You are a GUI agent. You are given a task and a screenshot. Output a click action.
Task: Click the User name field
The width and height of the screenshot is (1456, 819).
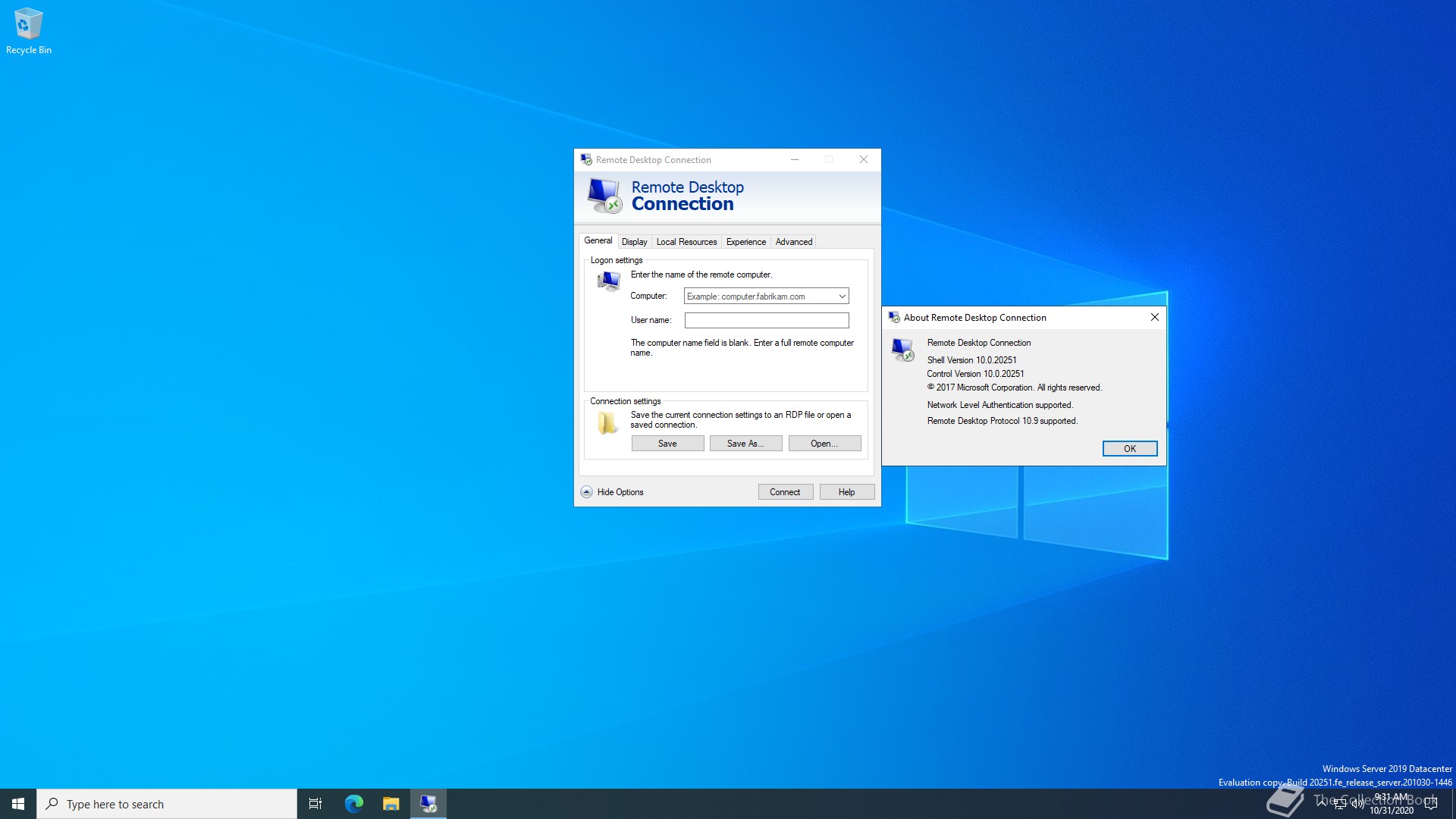[x=766, y=320]
